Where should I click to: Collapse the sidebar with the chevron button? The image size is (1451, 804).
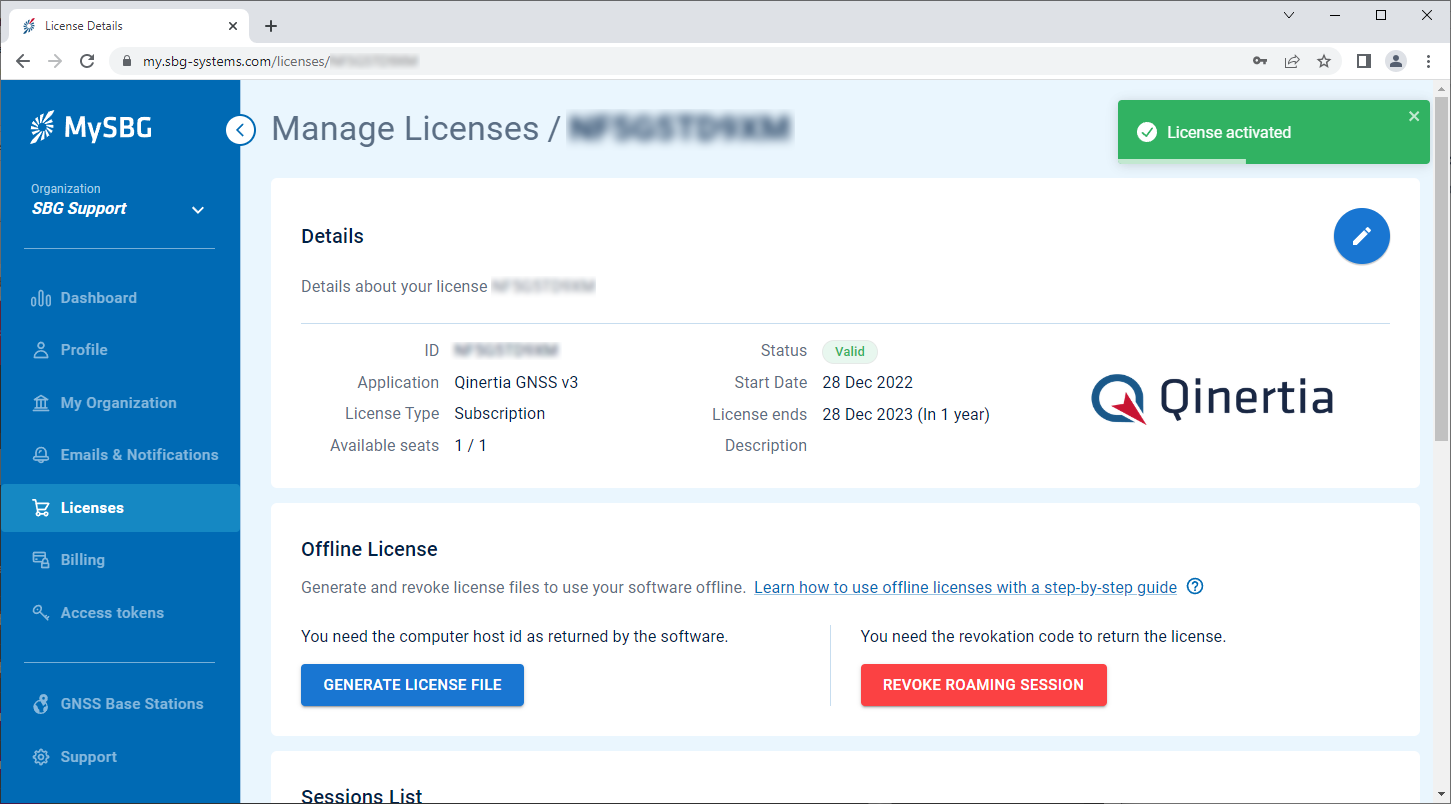coord(240,130)
